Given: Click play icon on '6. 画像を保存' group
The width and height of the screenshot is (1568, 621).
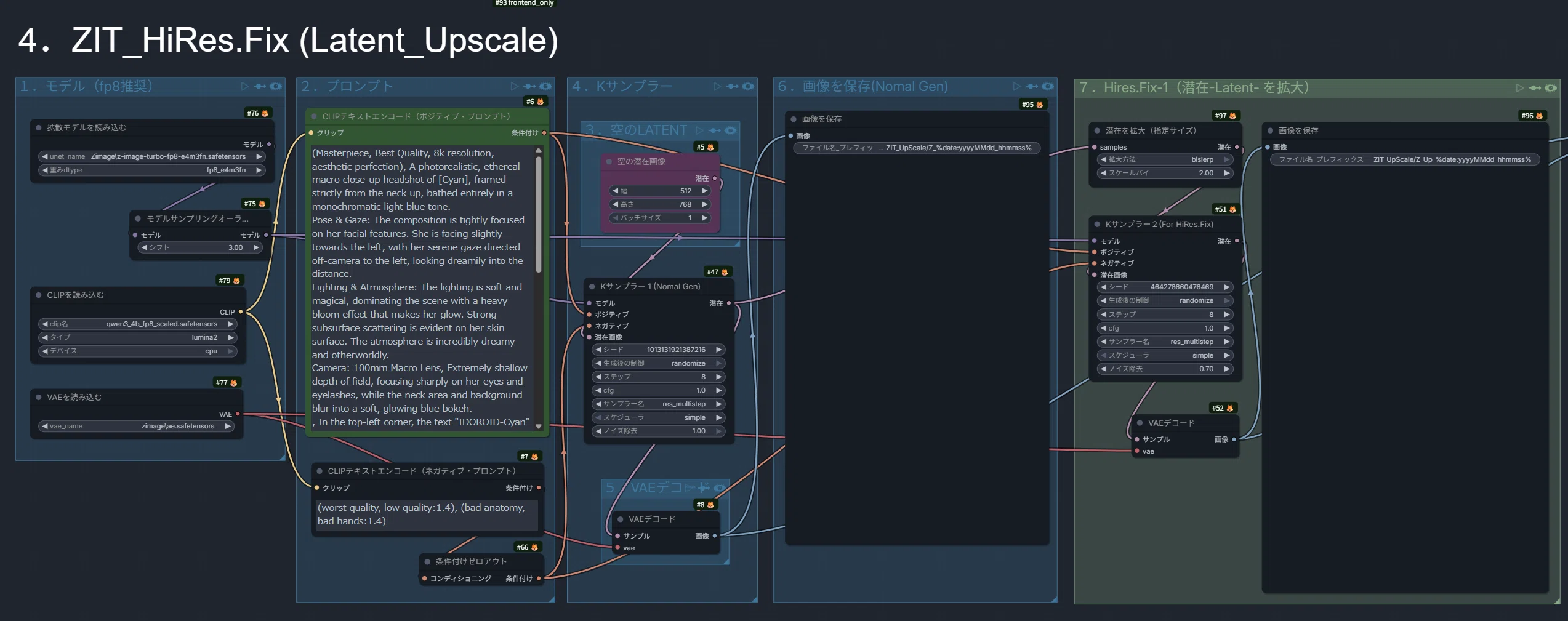Looking at the screenshot, I should click(1016, 86).
